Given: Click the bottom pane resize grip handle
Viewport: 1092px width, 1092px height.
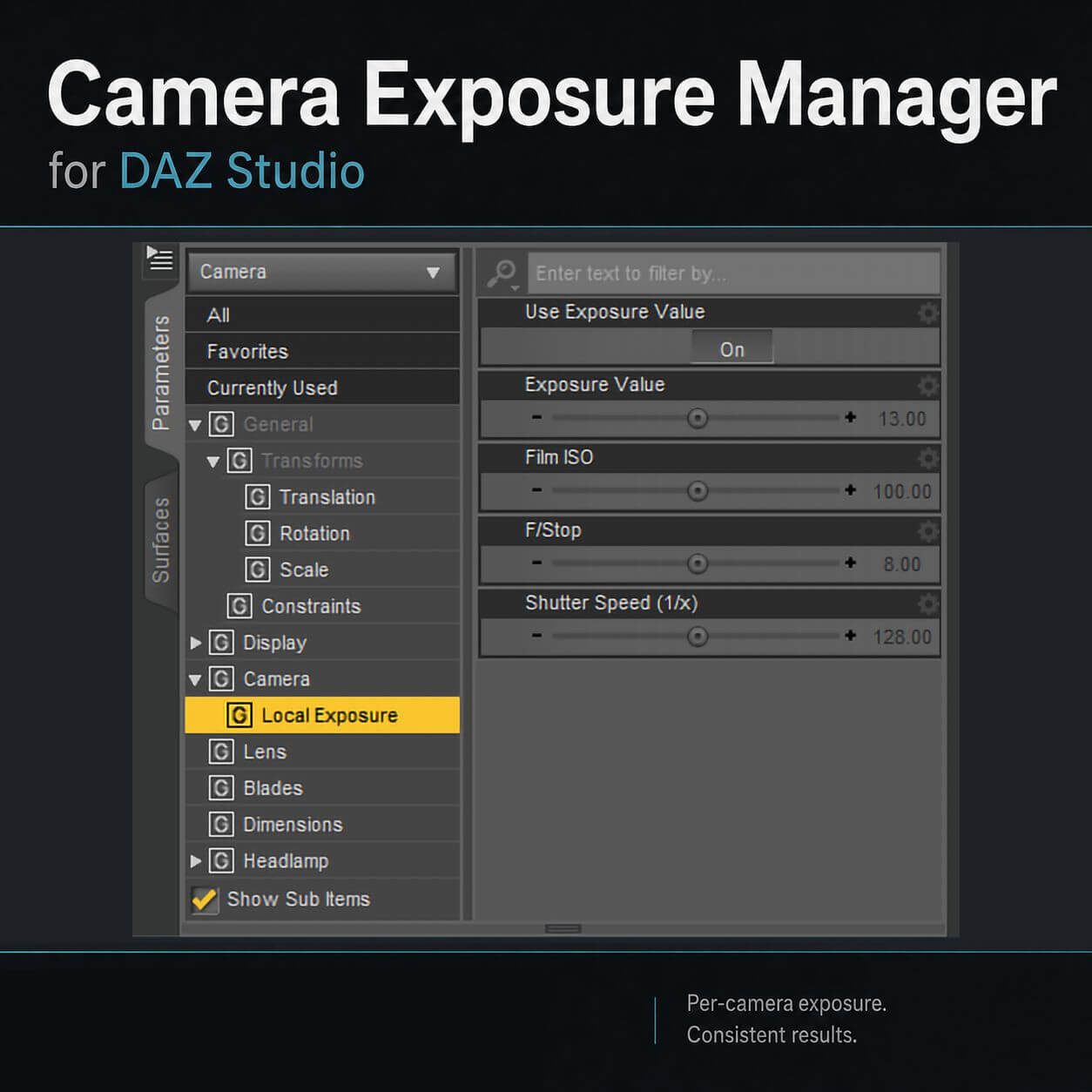Looking at the screenshot, I should pos(563,929).
